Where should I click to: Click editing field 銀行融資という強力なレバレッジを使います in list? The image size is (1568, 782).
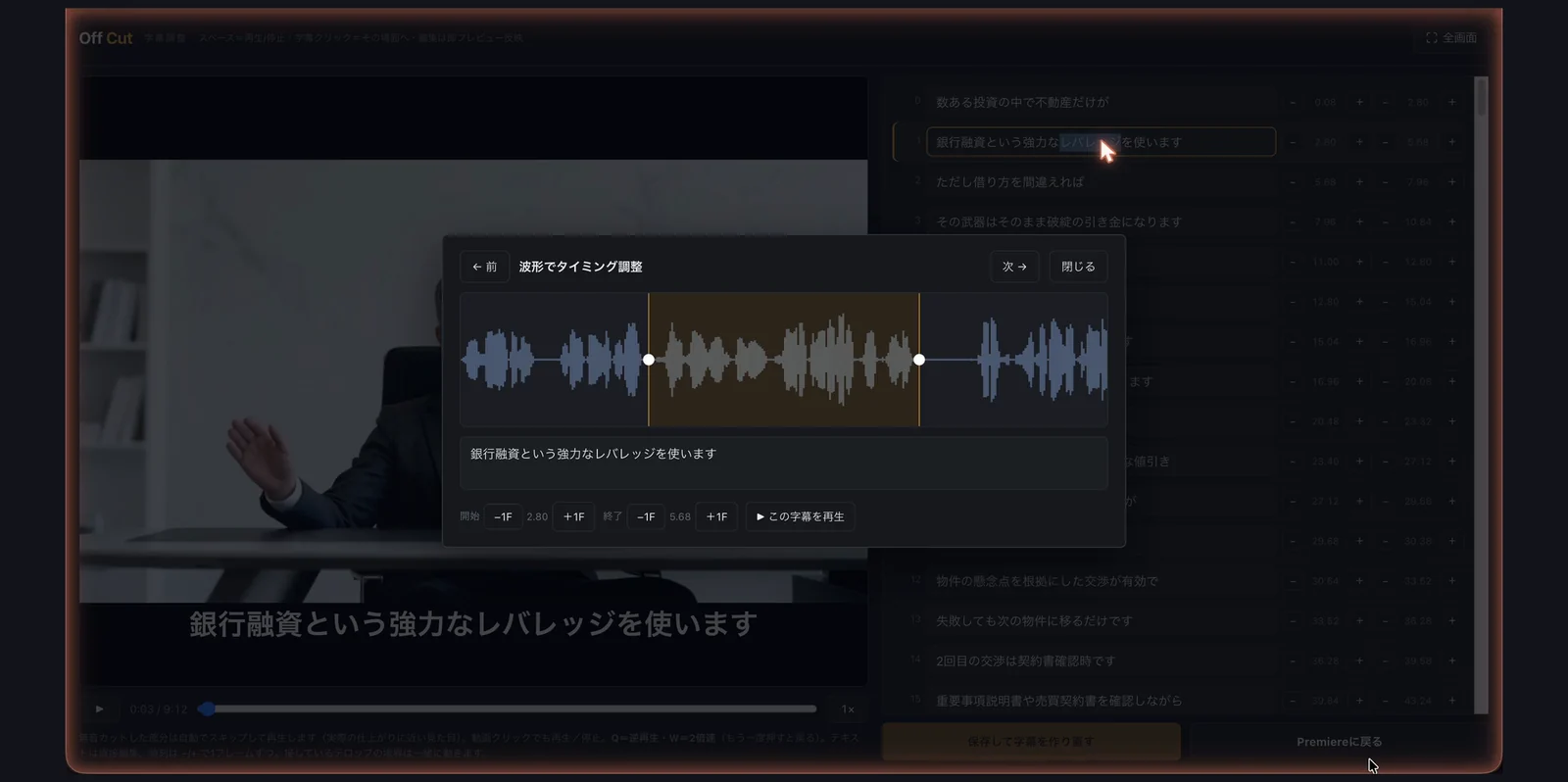point(1101,142)
